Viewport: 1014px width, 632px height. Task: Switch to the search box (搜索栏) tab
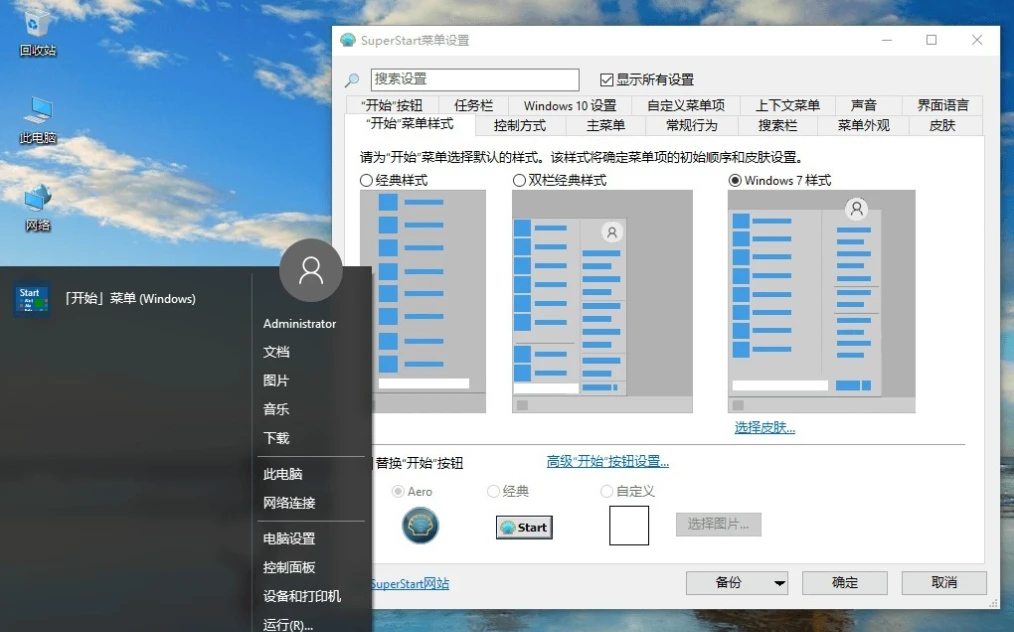(777, 125)
